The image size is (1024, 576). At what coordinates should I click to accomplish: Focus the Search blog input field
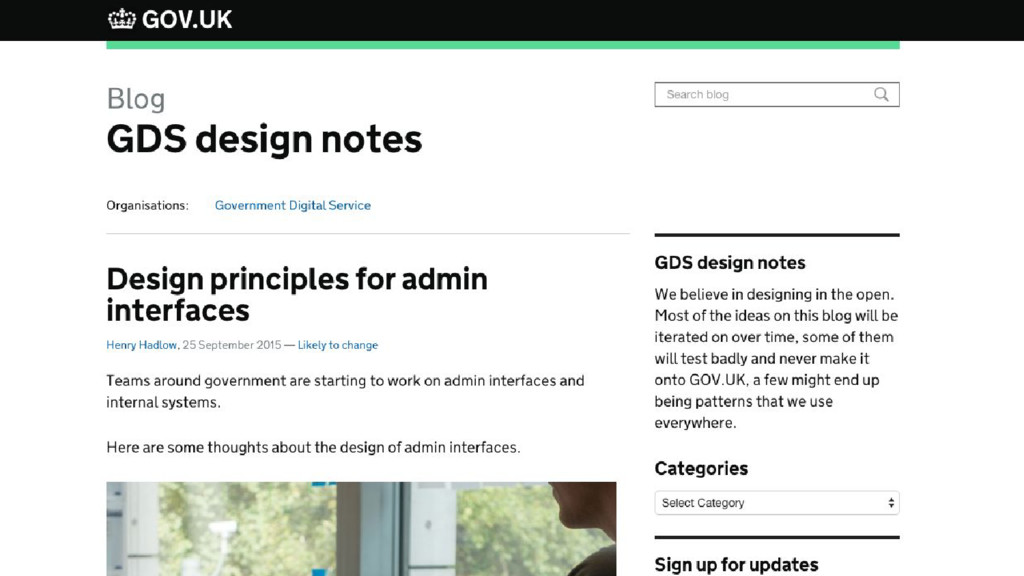point(776,95)
